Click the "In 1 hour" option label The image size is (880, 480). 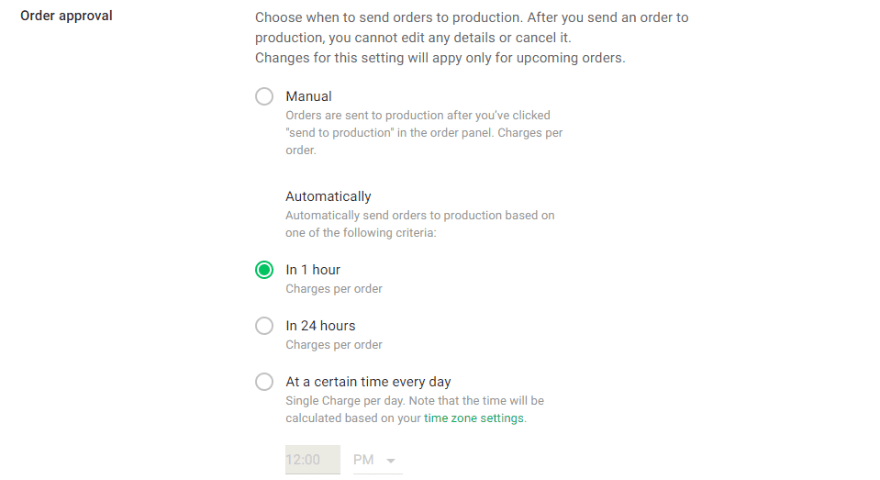point(313,270)
